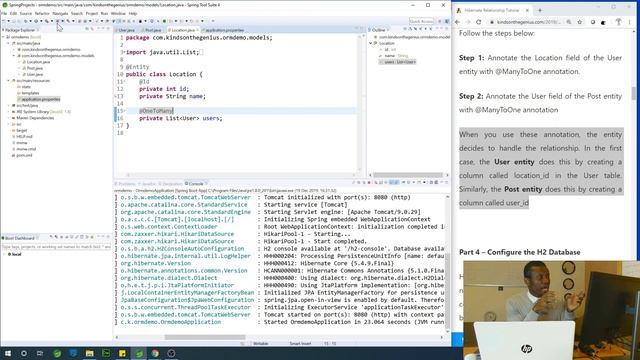Open the Help menu
The height and width of the screenshot is (360, 640).
(x=133, y=13)
